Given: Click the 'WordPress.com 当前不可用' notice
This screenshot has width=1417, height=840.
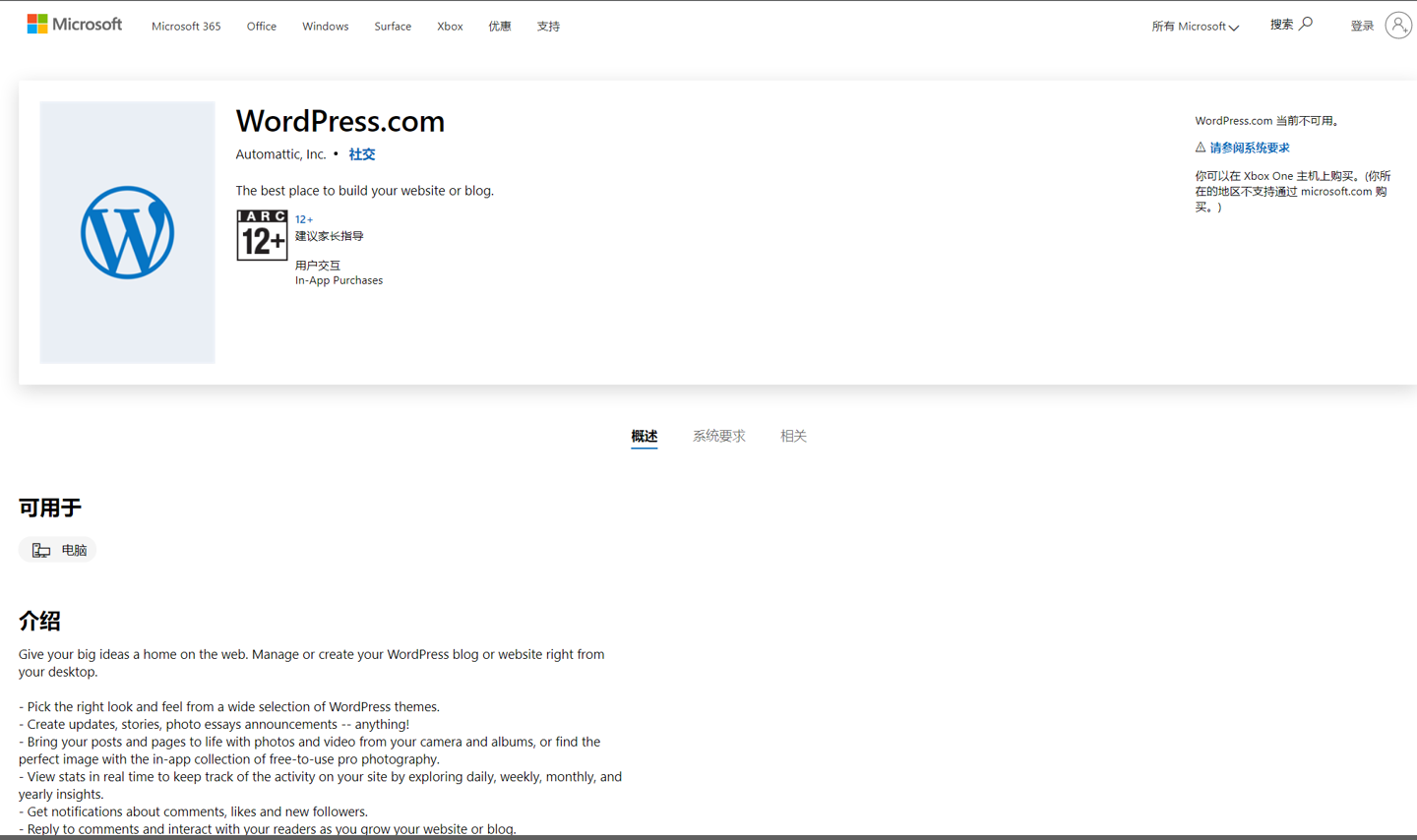Looking at the screenshot, I should [1267, 121].
